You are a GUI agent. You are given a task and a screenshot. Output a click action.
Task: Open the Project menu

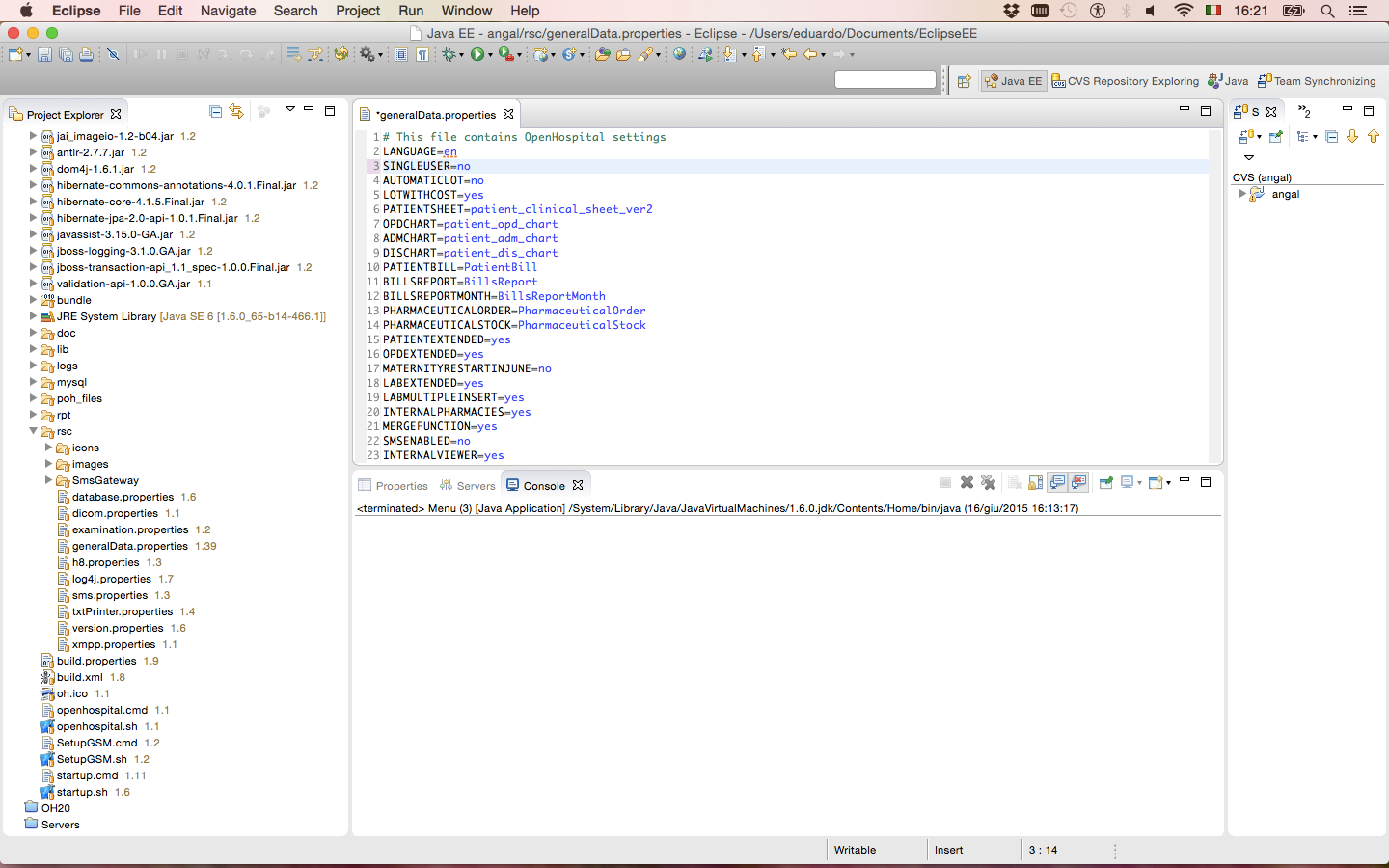pos(358,11)
